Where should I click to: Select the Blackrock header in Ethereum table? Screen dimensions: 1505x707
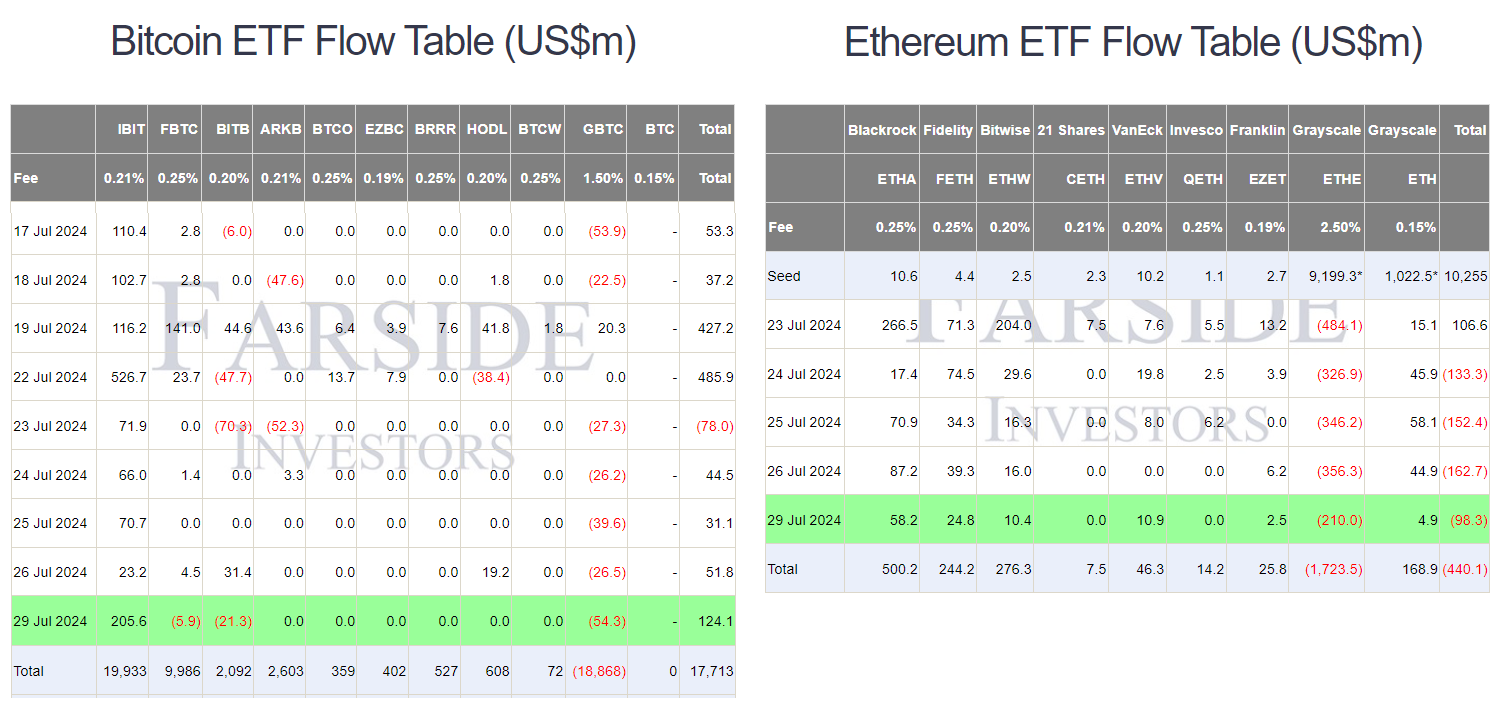point(881,130)
